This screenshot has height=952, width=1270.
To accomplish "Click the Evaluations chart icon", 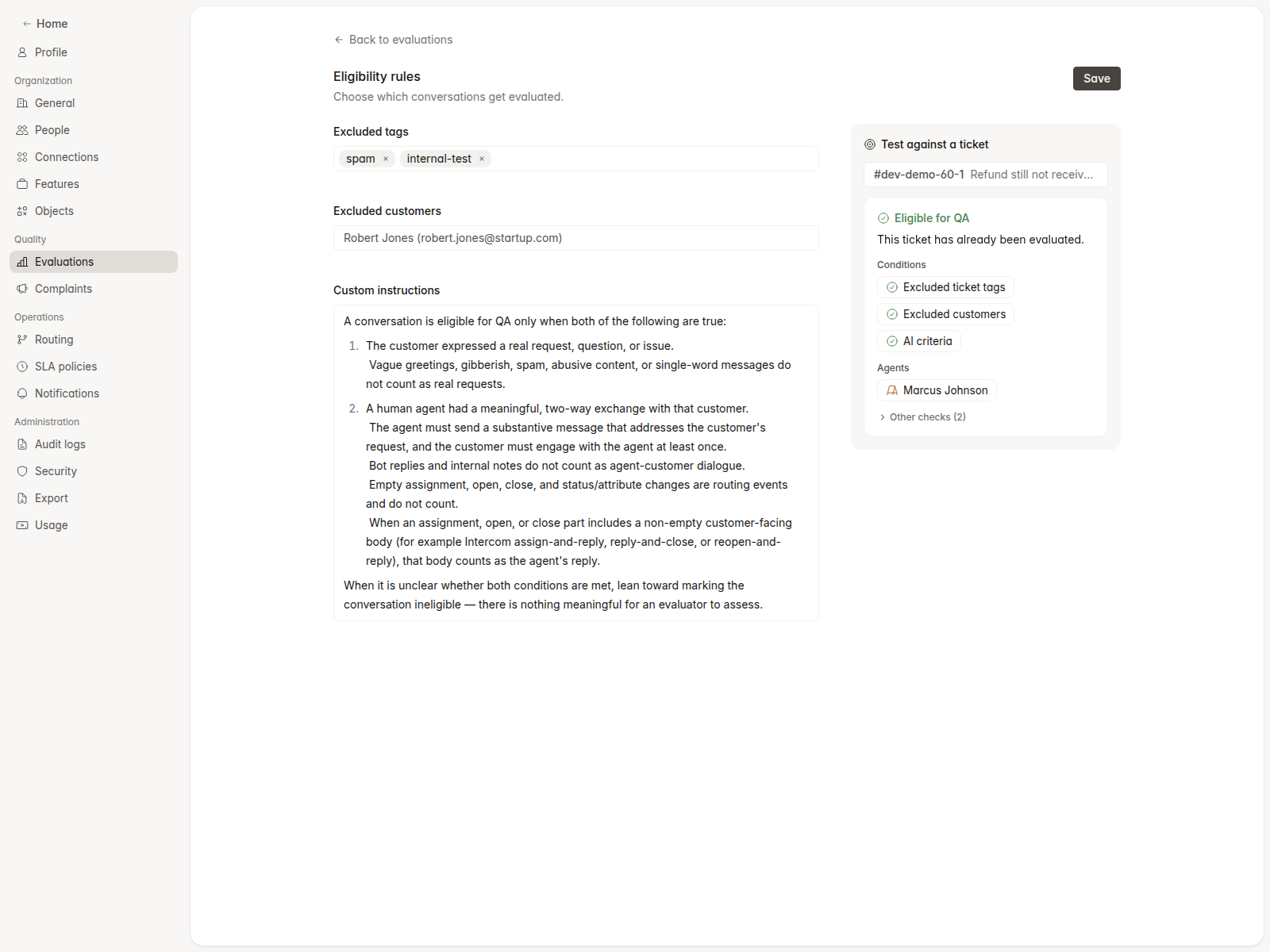I will pos(22,262).
